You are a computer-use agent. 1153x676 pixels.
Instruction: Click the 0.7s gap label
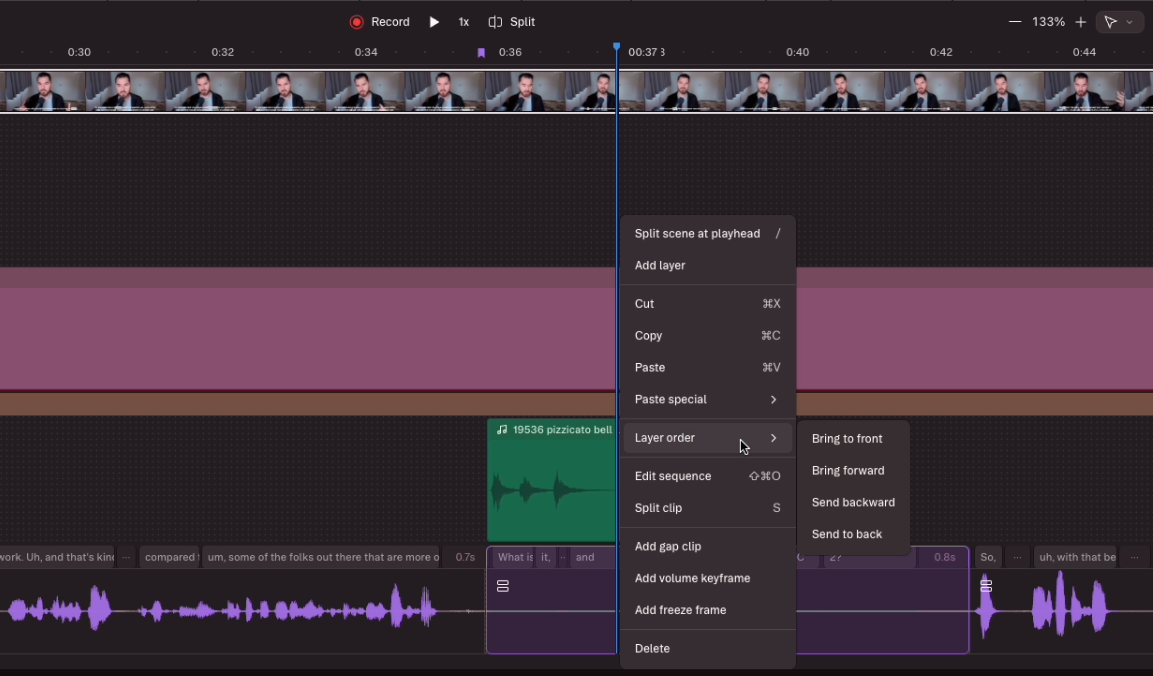point(465,557)
